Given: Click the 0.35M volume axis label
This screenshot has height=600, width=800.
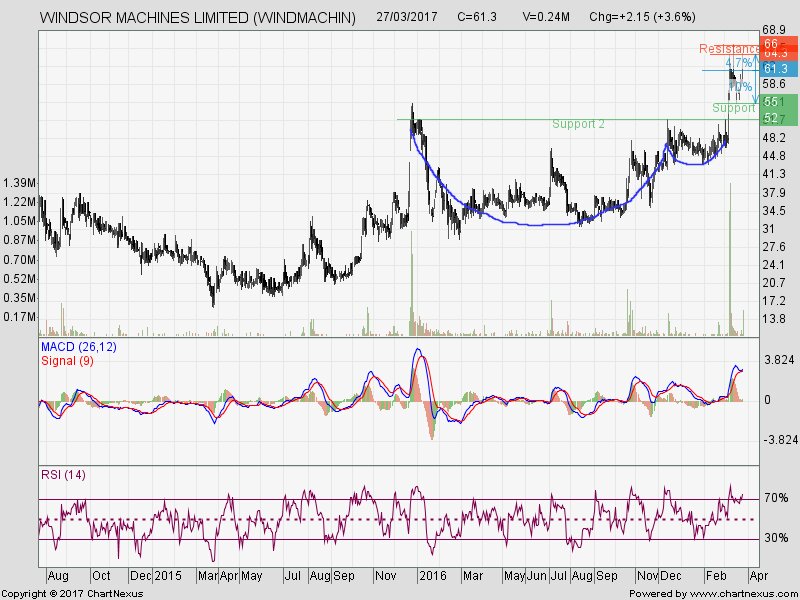Looking at the screenshot, I should pos(19,298).
